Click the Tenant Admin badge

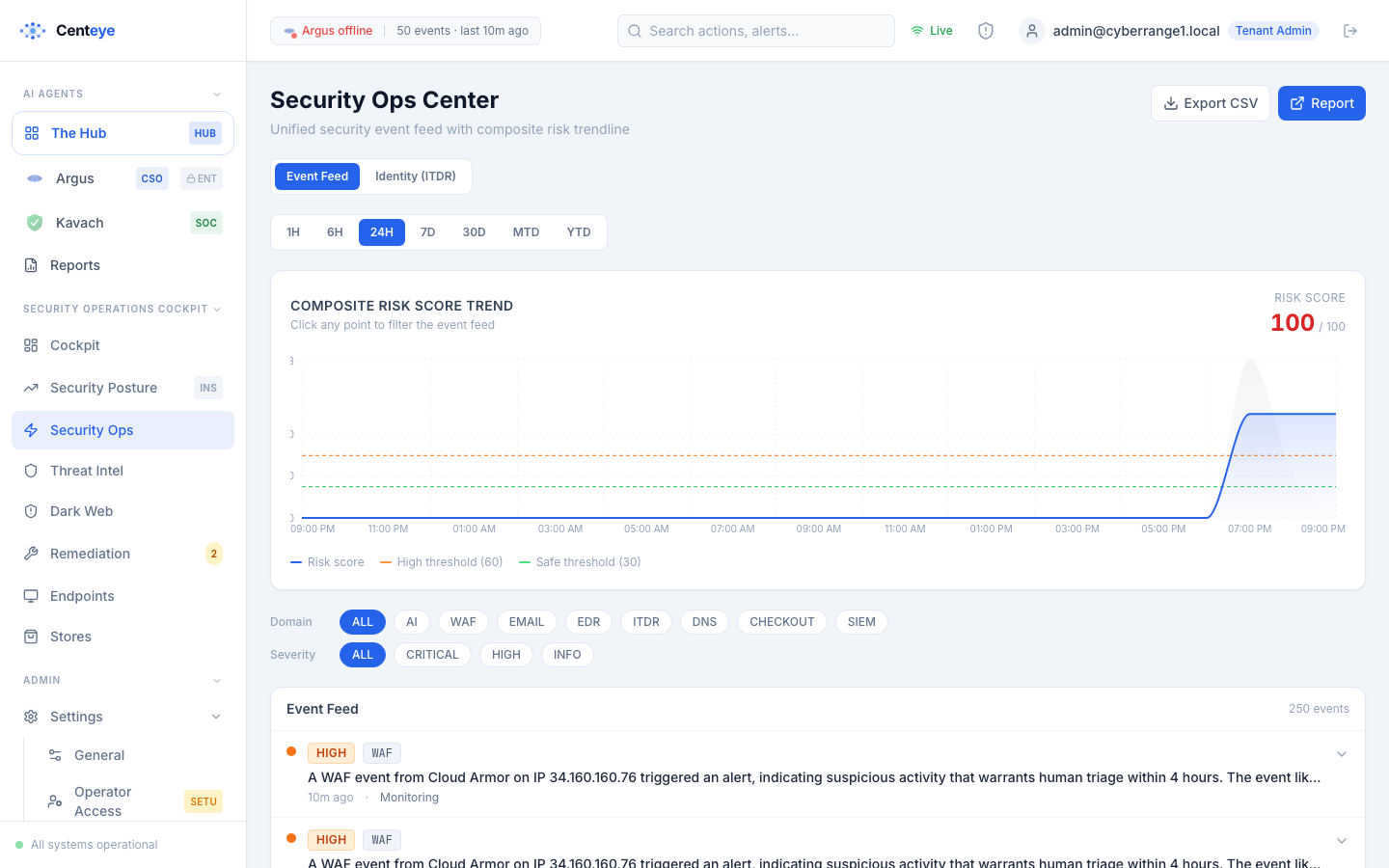point(1273,31)
